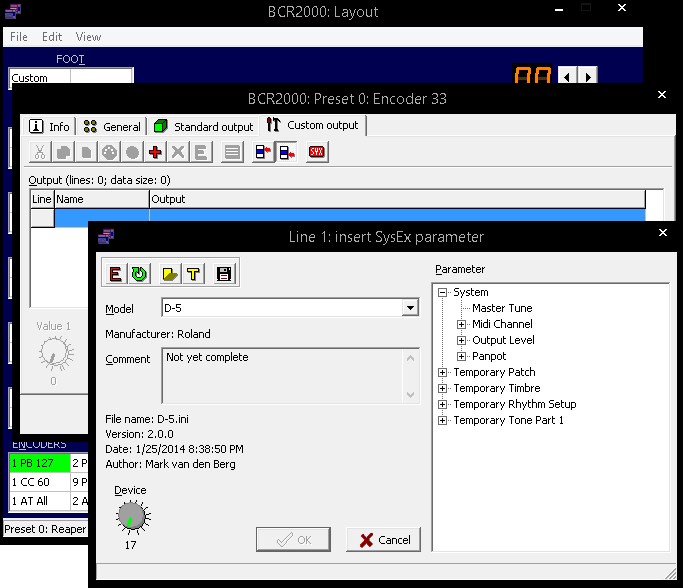
Task: Expand the Temporary Timbre node
Action: [443, 389]
